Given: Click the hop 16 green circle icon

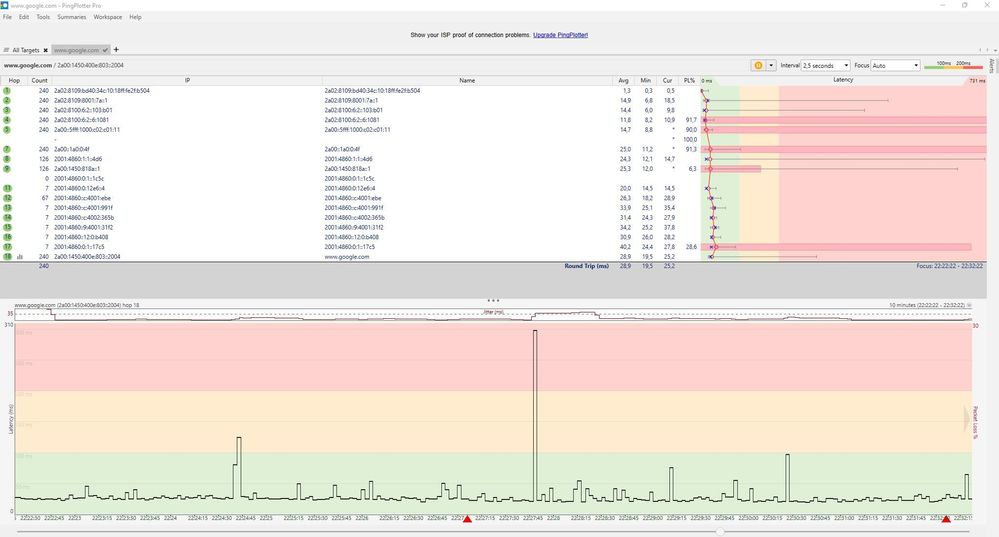Looking at the screenshot, I should coord(7,237).
